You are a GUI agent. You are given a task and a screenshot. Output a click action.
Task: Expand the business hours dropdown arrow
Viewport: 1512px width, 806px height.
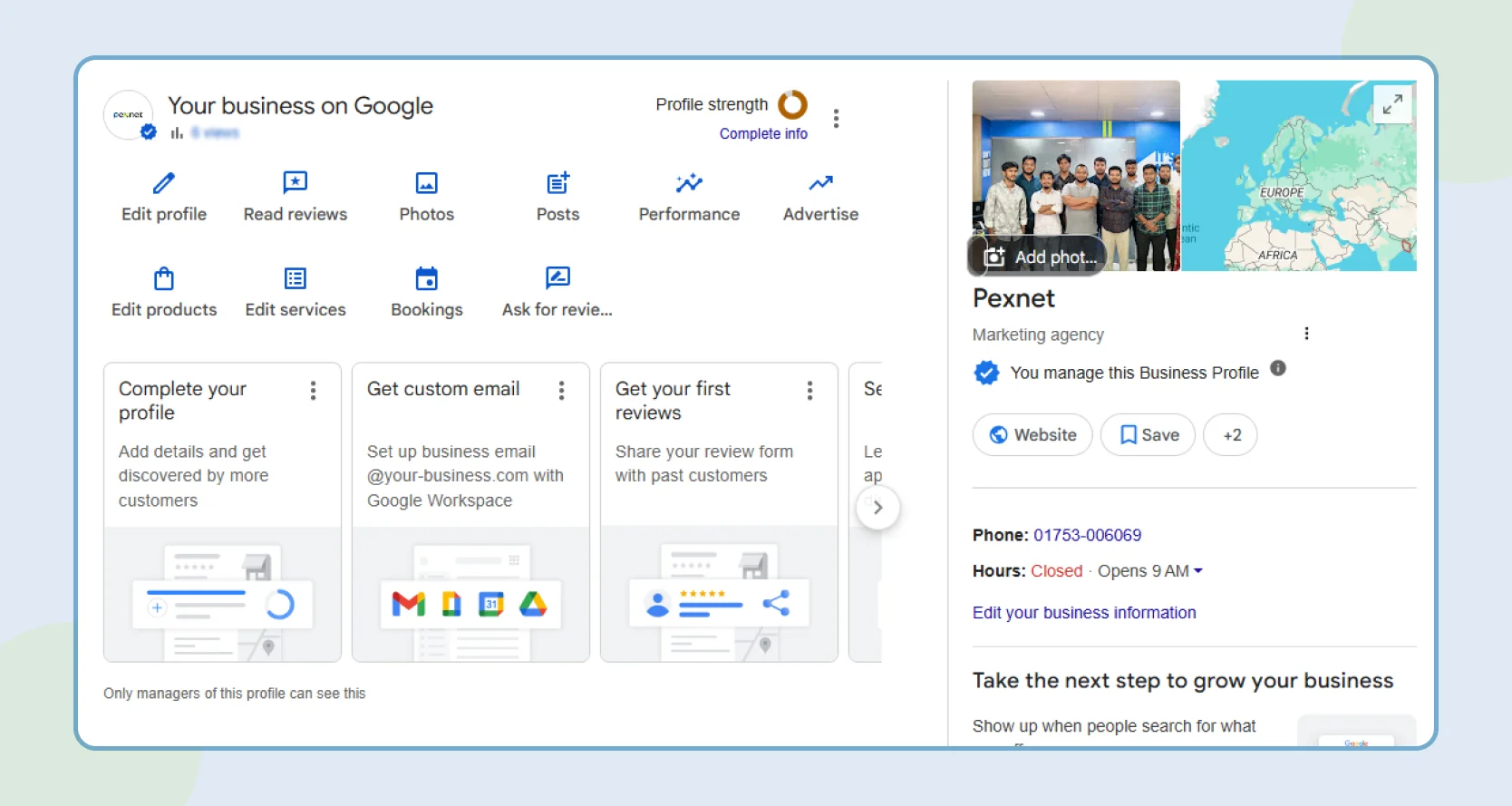tap(1198, 571)
